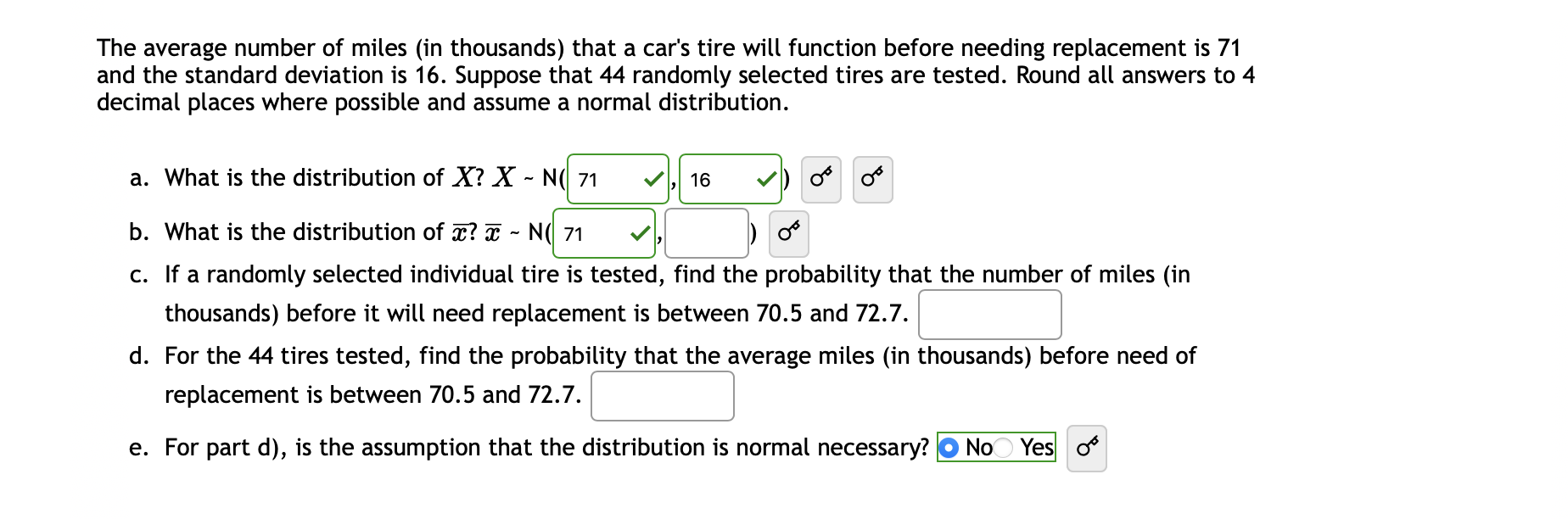Click the green checkmark next to 71
Image resolution: width=1568 pixels, height=519 pixels.
pos(652,179)
